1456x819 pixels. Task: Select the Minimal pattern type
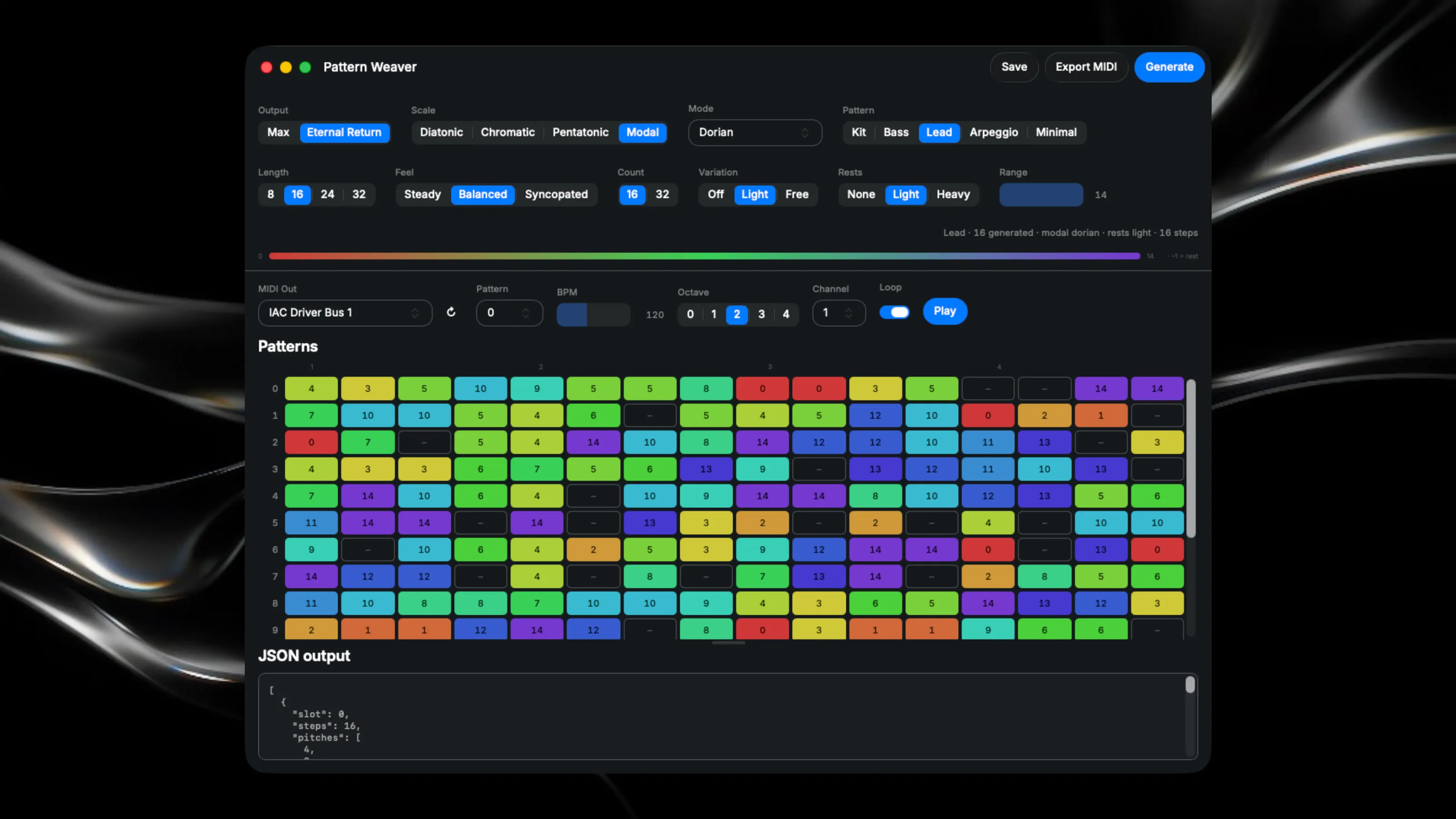[1056, 132]
